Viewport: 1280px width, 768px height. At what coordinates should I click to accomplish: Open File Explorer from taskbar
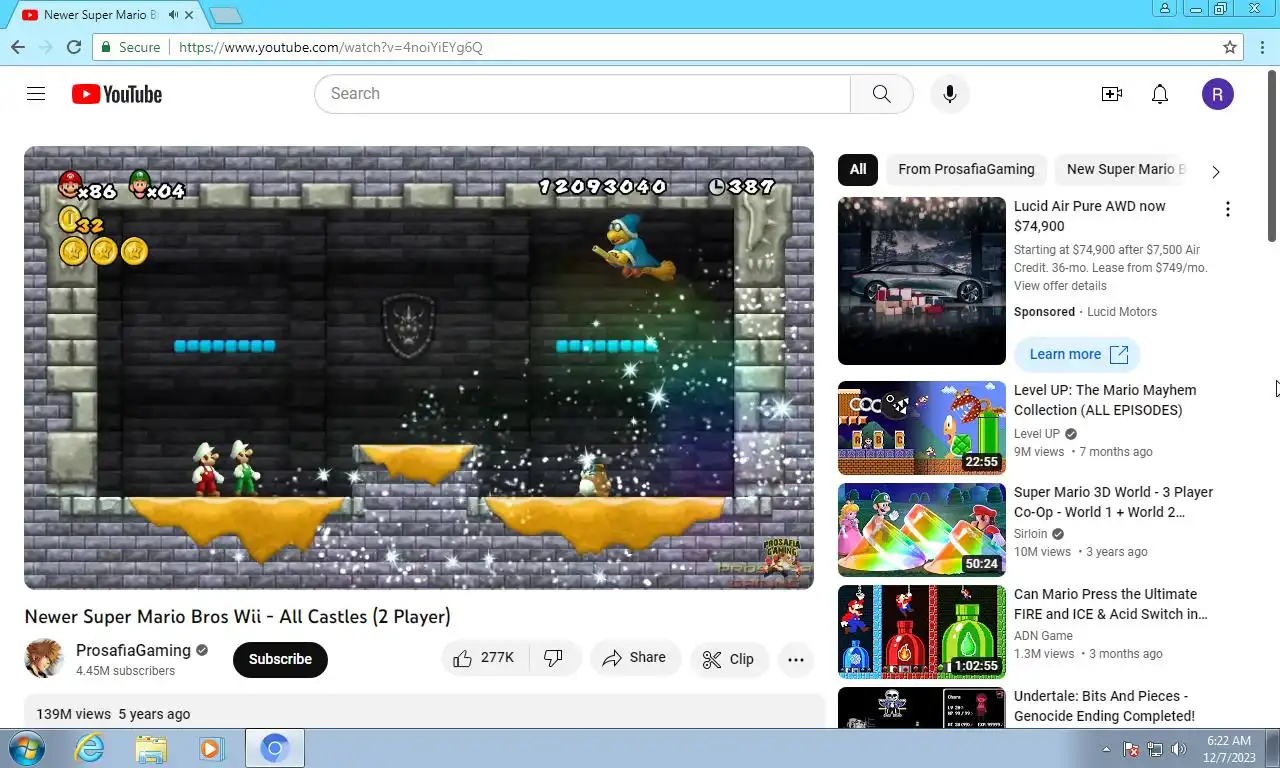pyautogui.click(x=151, y=748)
